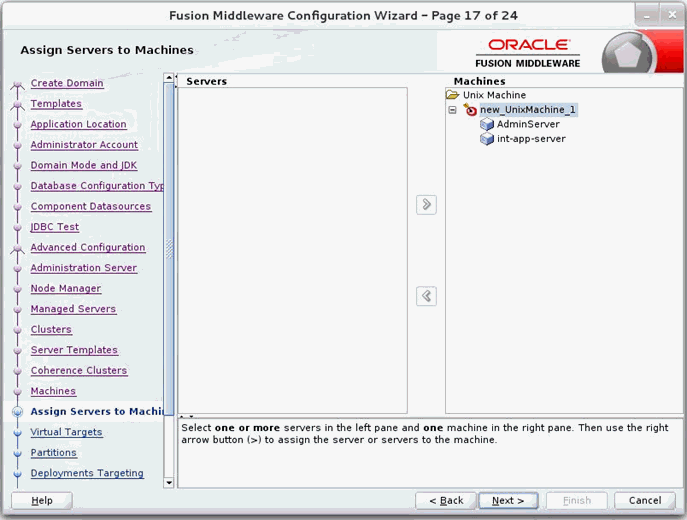Open Coherence Clusters step

(79, 371)
